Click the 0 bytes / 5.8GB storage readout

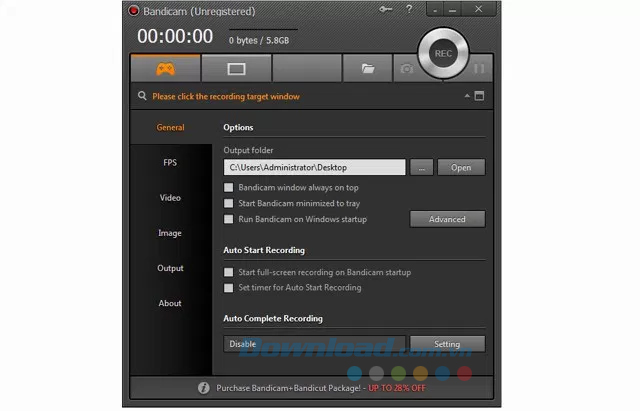click(259, 40)
